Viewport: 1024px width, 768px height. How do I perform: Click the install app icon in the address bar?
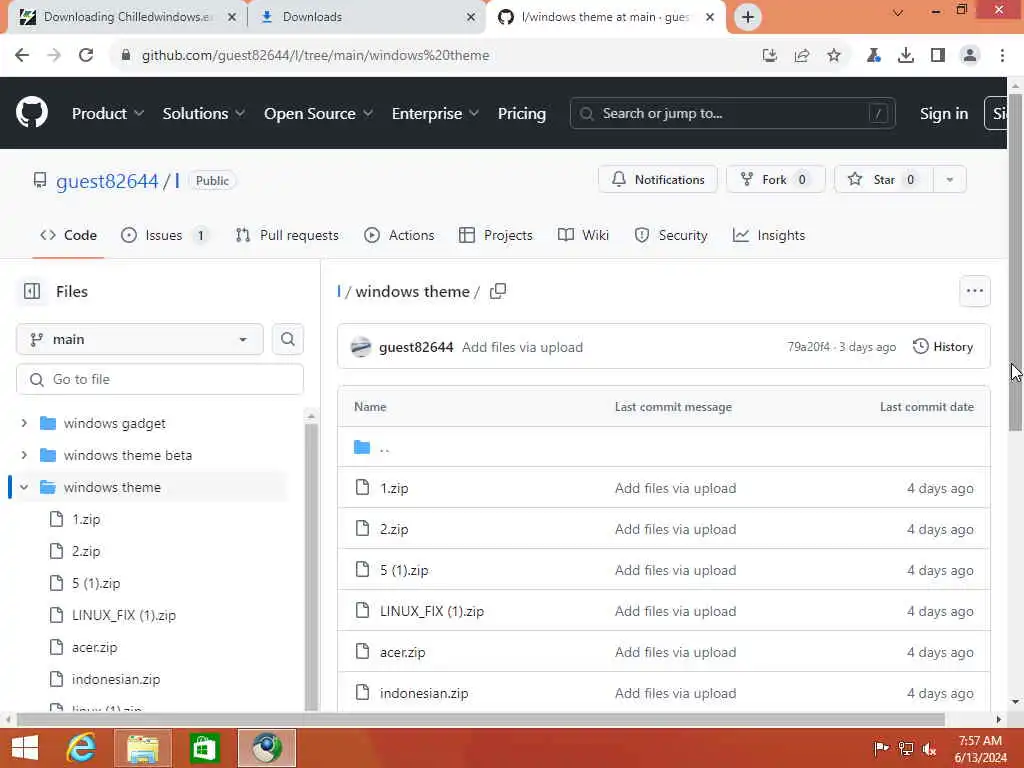(x=770, y=56)
